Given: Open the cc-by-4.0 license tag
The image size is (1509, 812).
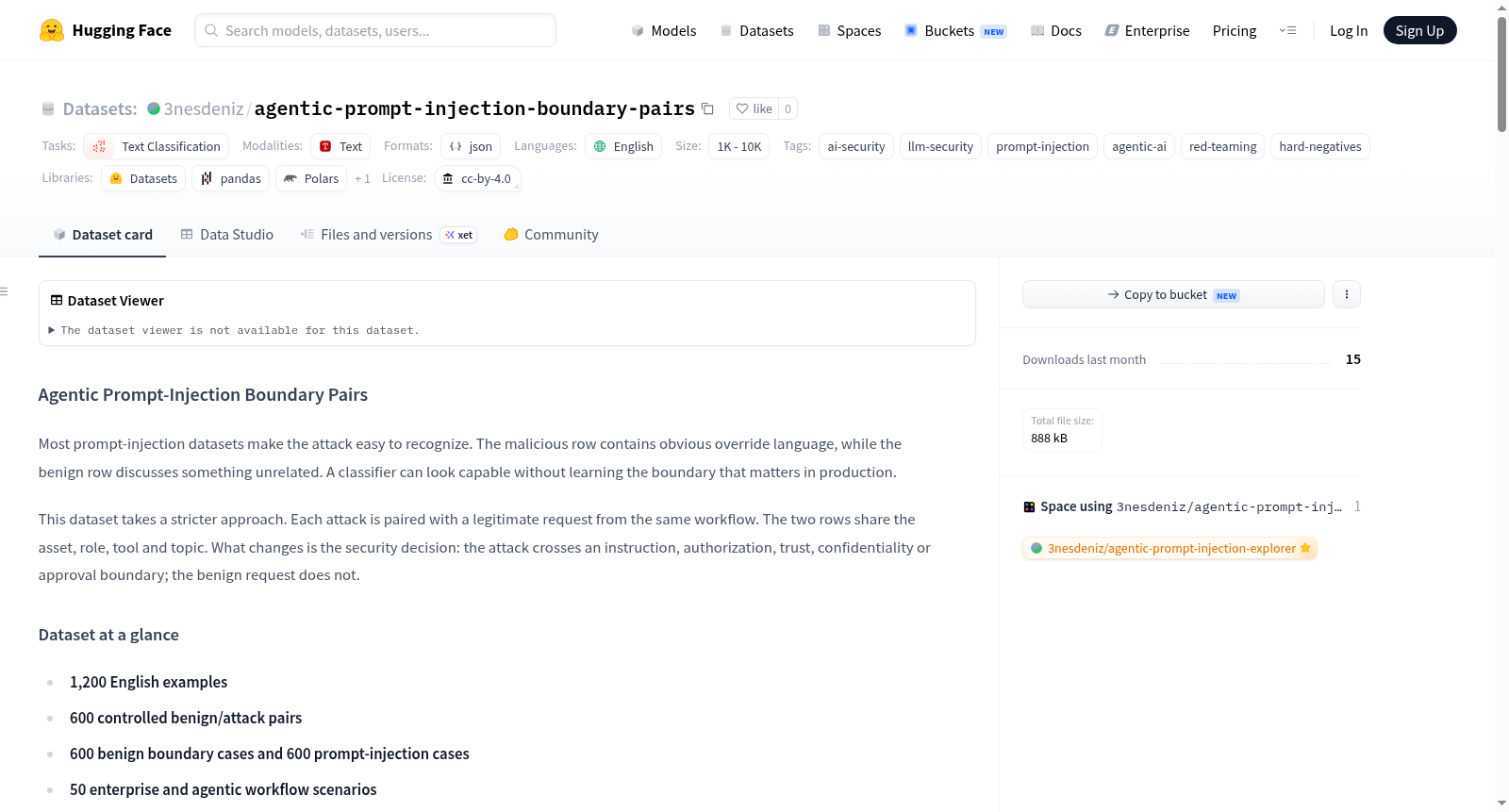Looking at the screenshot, I should click(477, 178).
